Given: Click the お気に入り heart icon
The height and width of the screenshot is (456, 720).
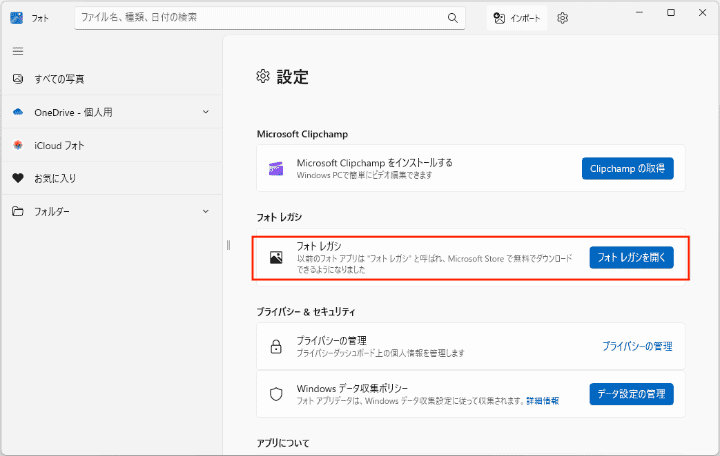Looking at the screenshot, I should tap(18, 178).
